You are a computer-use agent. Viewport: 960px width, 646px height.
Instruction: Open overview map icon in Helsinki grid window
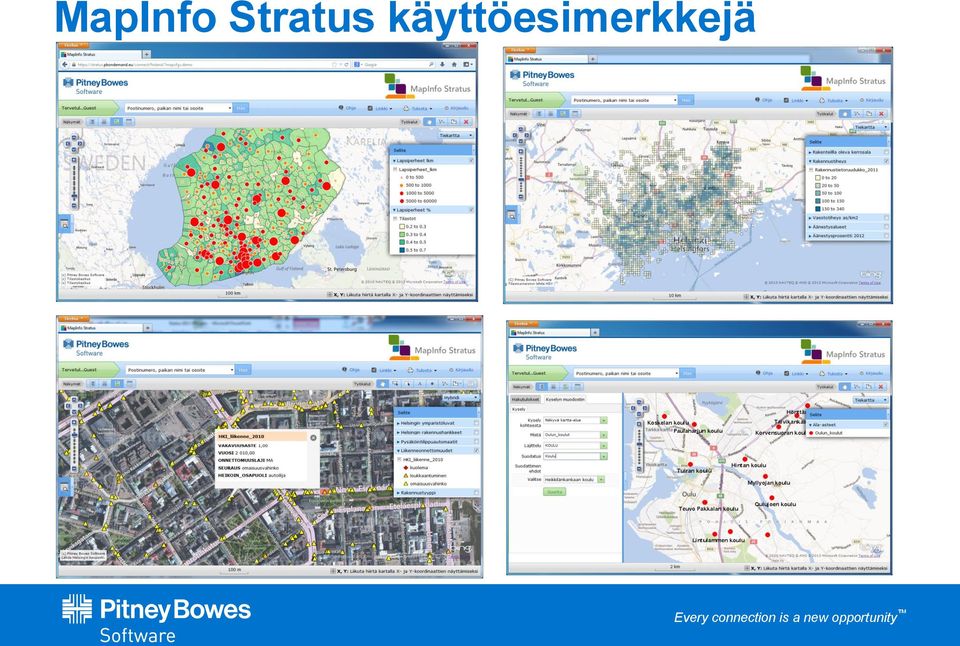pyautogui.click(x=511, y=215)
